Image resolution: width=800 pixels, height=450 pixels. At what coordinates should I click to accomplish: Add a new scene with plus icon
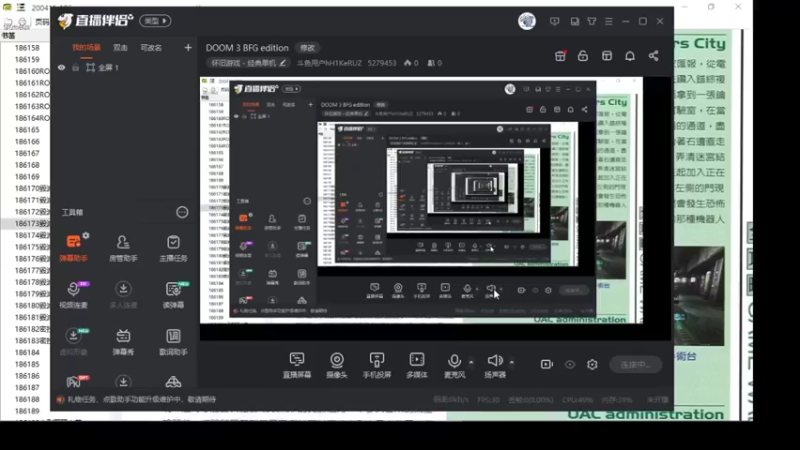(x=188, y=47)
